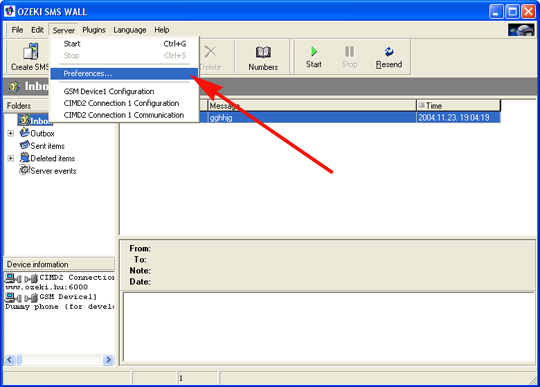
Task: Close the open Server menu
Action: pyautogui.click(x=64, y=30)
